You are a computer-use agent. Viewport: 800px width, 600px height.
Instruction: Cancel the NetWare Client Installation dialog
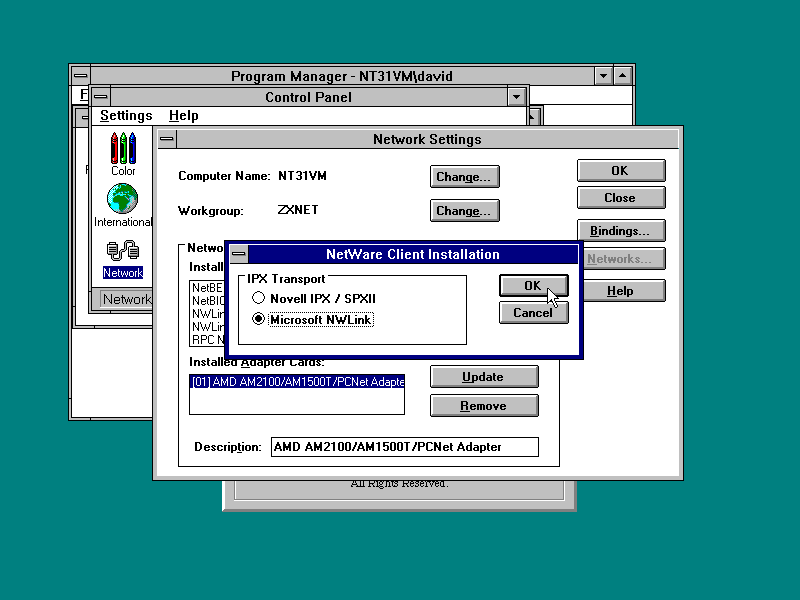coord(533,312)
